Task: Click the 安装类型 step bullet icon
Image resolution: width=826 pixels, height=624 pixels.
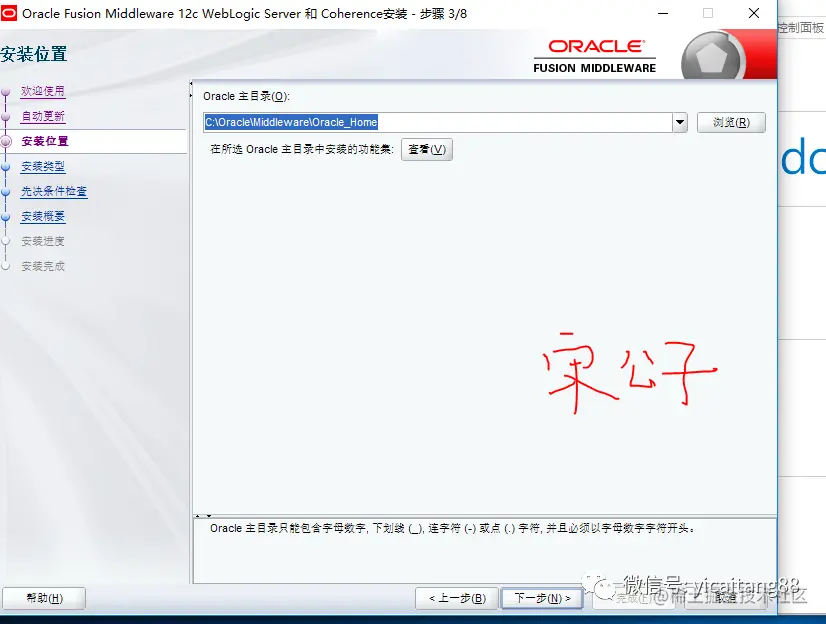Action: [6, 167]
